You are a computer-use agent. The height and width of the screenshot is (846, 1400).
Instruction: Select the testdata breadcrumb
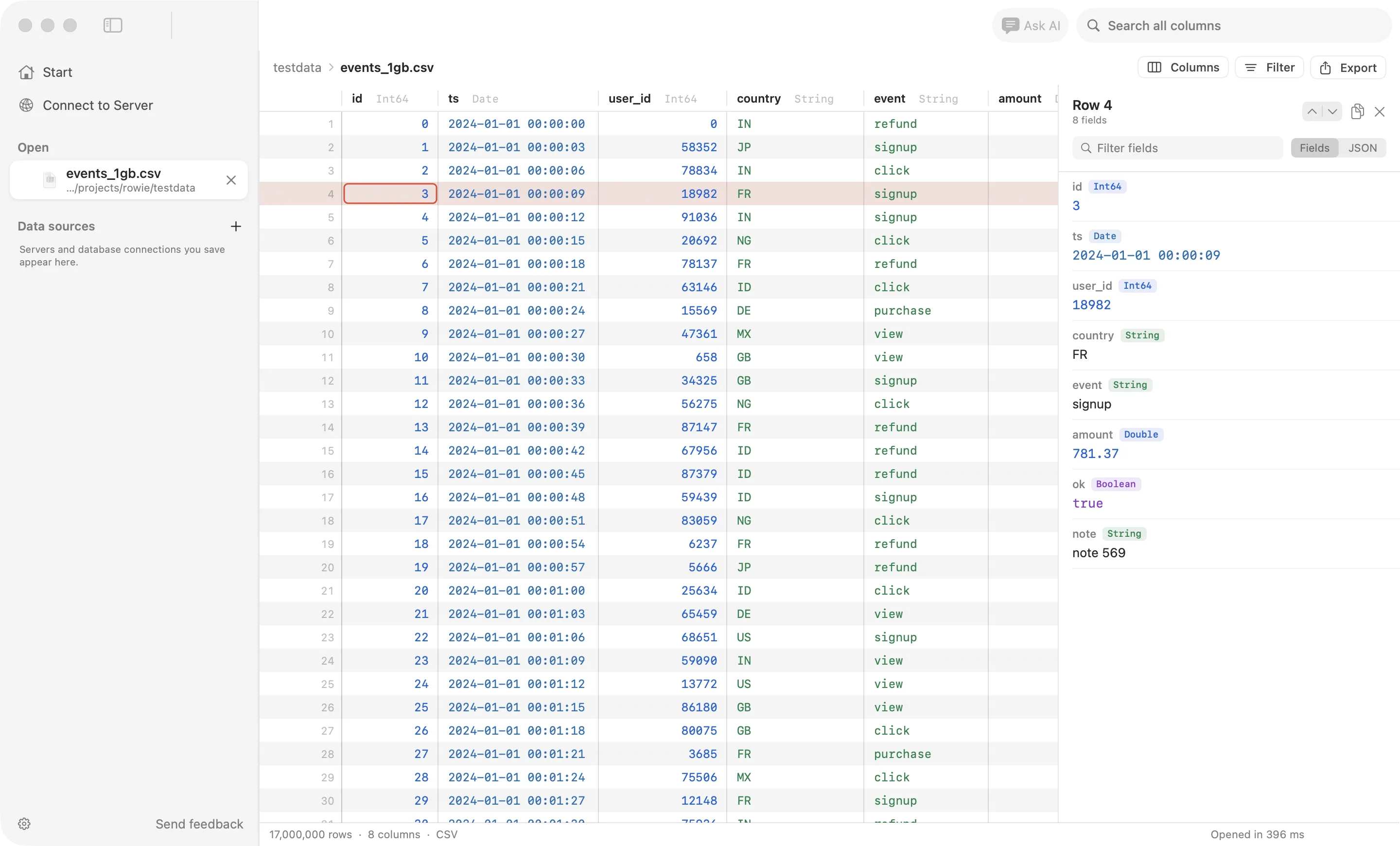(x=297, y=67)
